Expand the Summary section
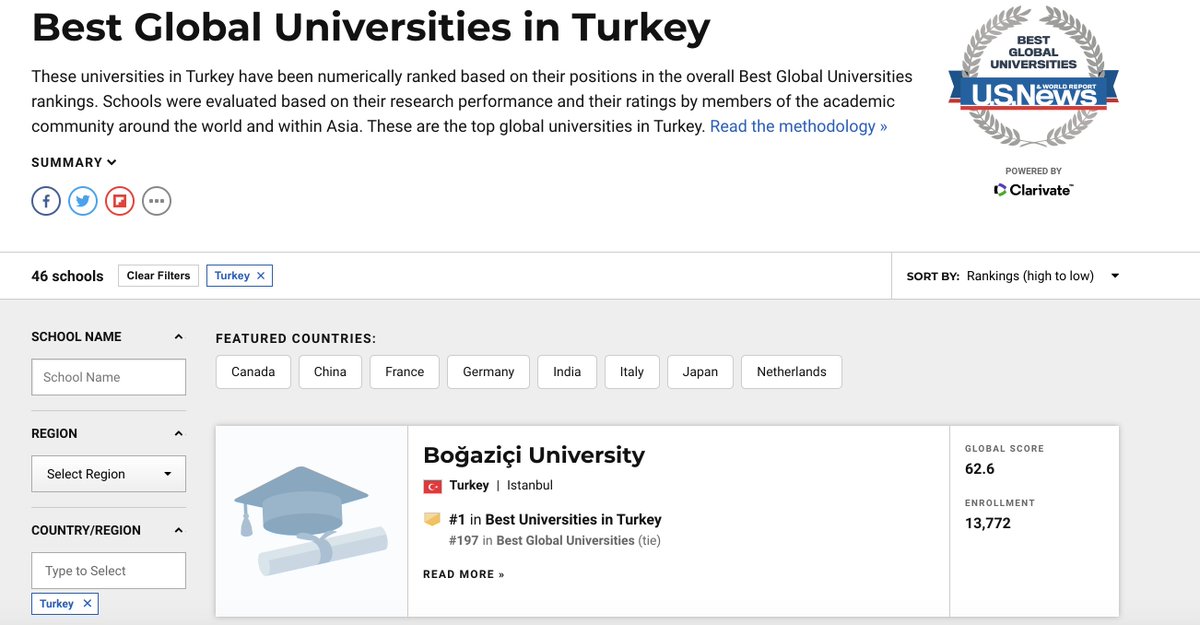 [73, 161]
